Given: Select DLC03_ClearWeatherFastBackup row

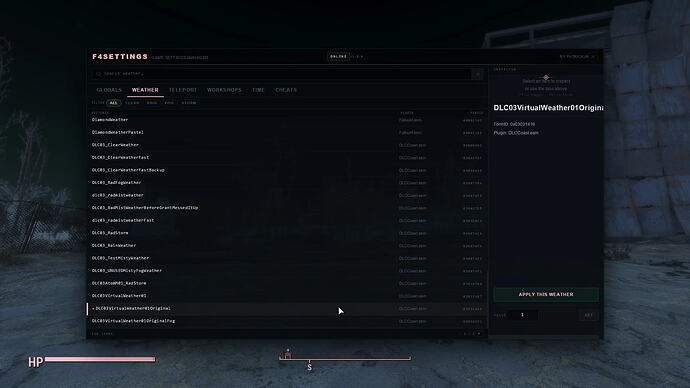Looking at the screenshot, I should pos(287,170).
